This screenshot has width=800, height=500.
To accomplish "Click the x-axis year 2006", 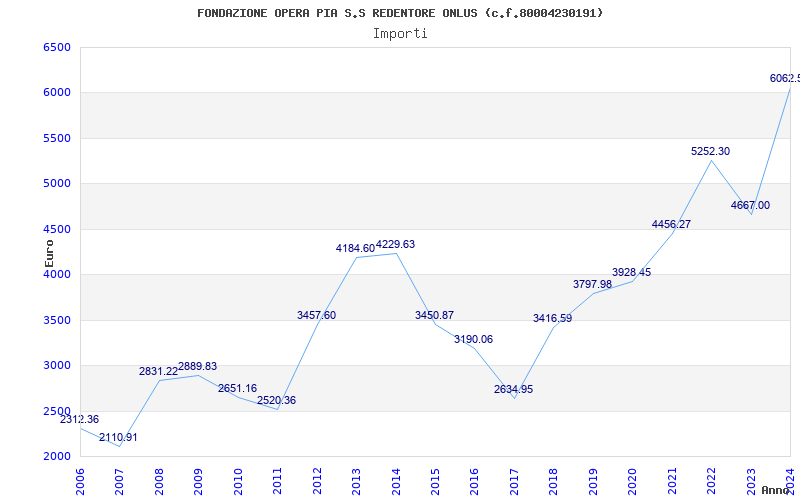I will coord(80,482).
